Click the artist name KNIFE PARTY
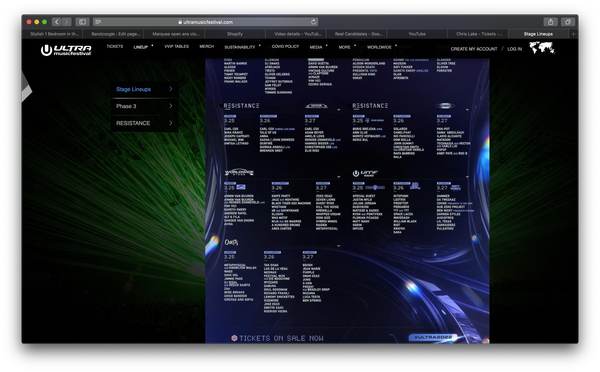 tap(281, 196)
